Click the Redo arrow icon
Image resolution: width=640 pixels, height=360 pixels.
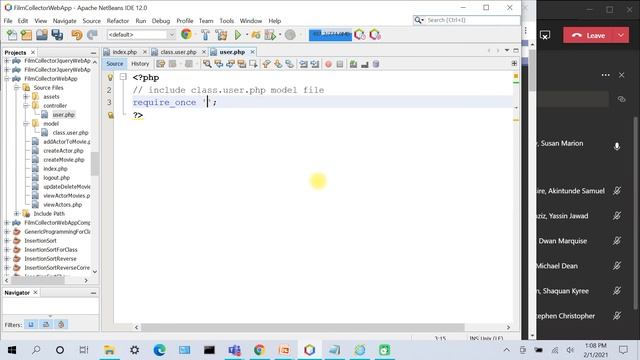[92, 35]
